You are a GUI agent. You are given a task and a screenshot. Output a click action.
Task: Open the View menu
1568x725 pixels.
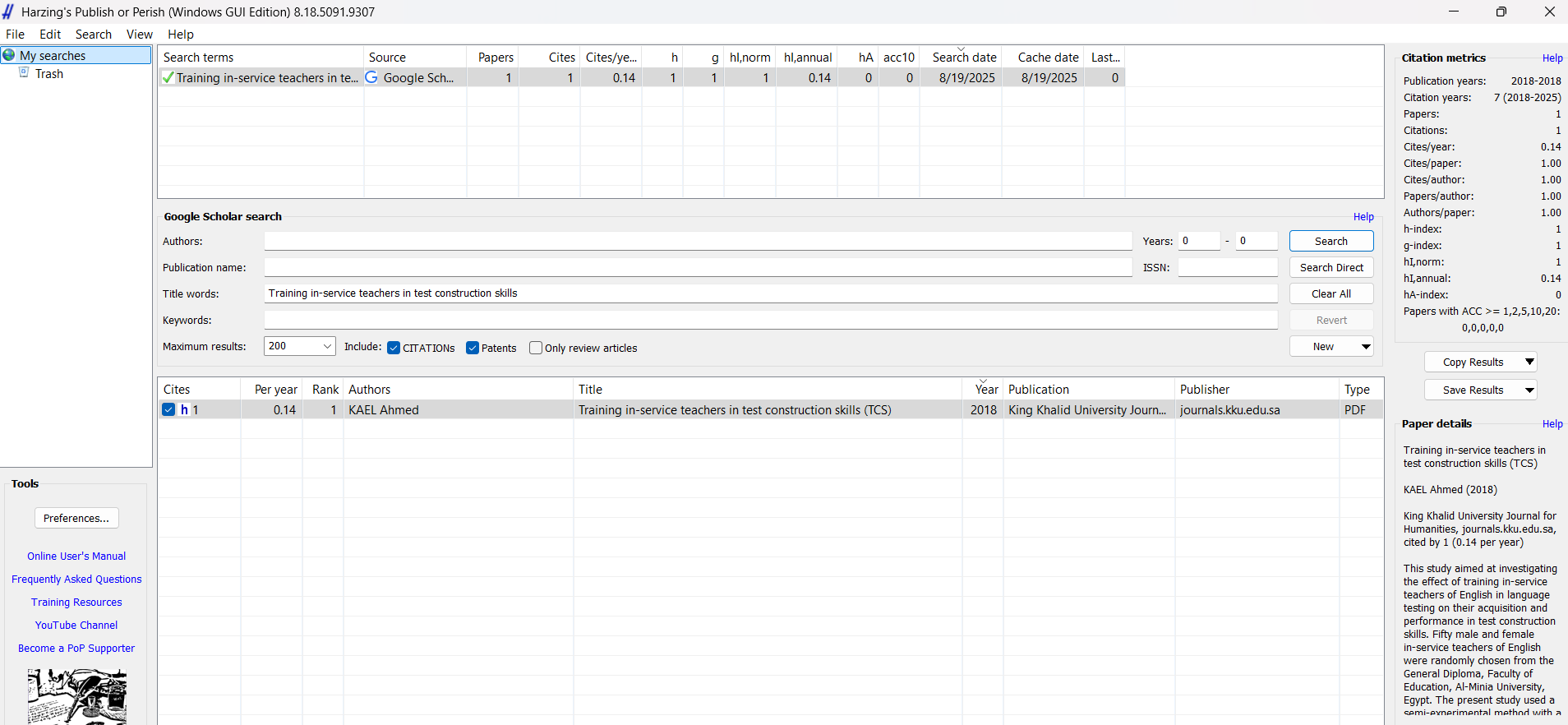point(140,34)
